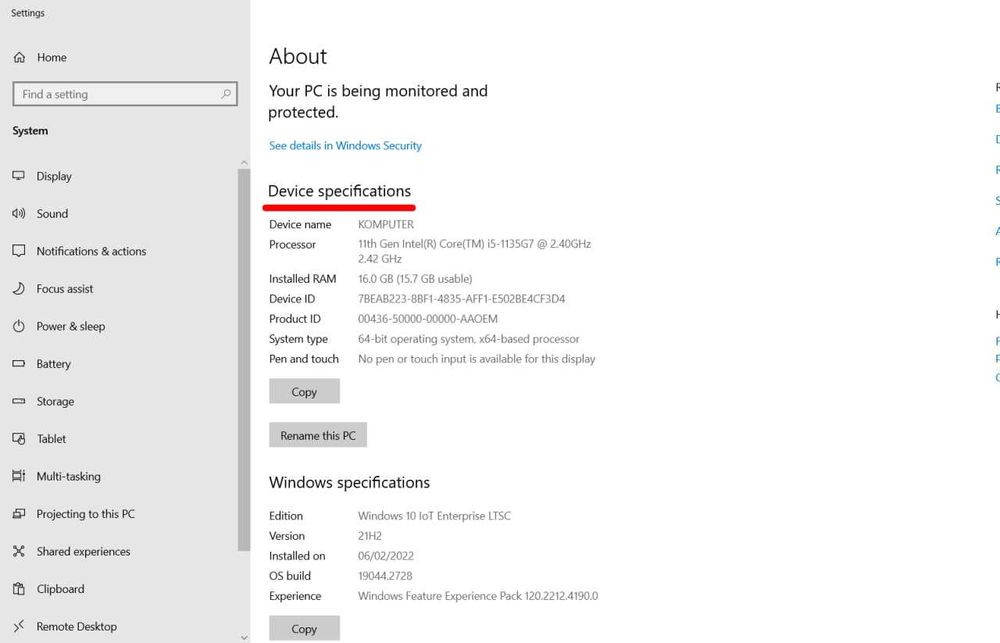This screenshot has width=1000, height=643.
Task: Copy the Windows specifications
Action: pos(304,628)
